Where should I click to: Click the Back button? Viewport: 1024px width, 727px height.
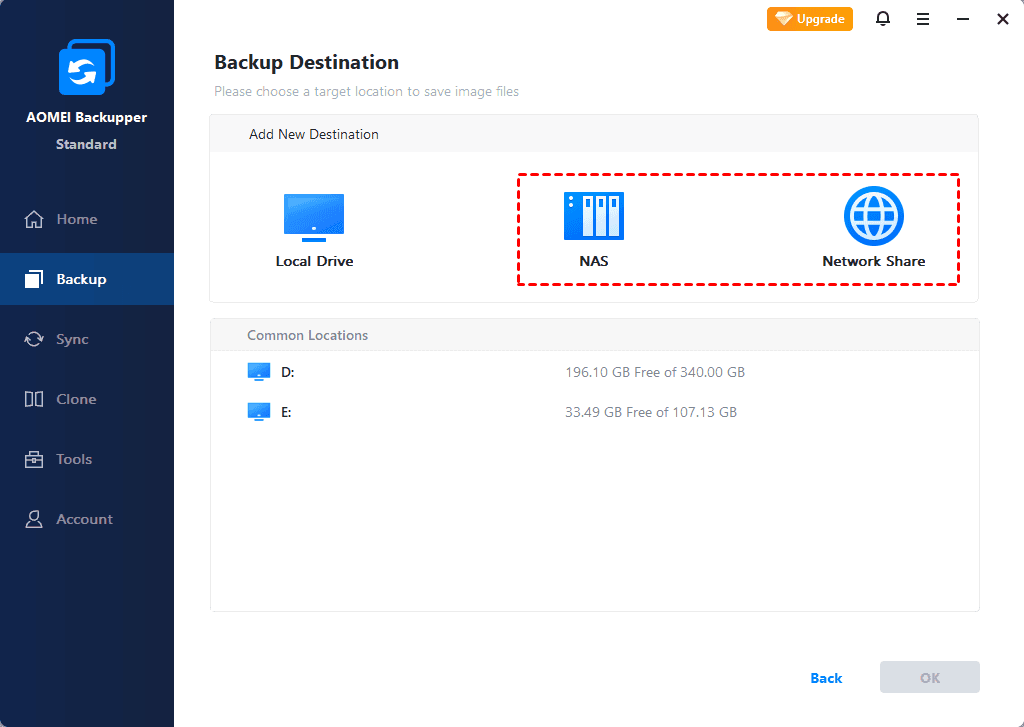pos(826,678)
